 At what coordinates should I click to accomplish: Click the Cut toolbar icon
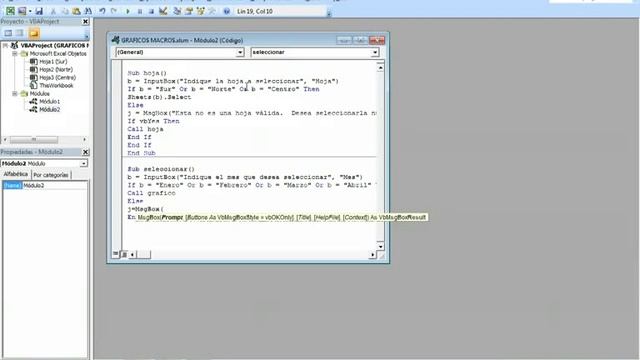click(x=53, y=11)
